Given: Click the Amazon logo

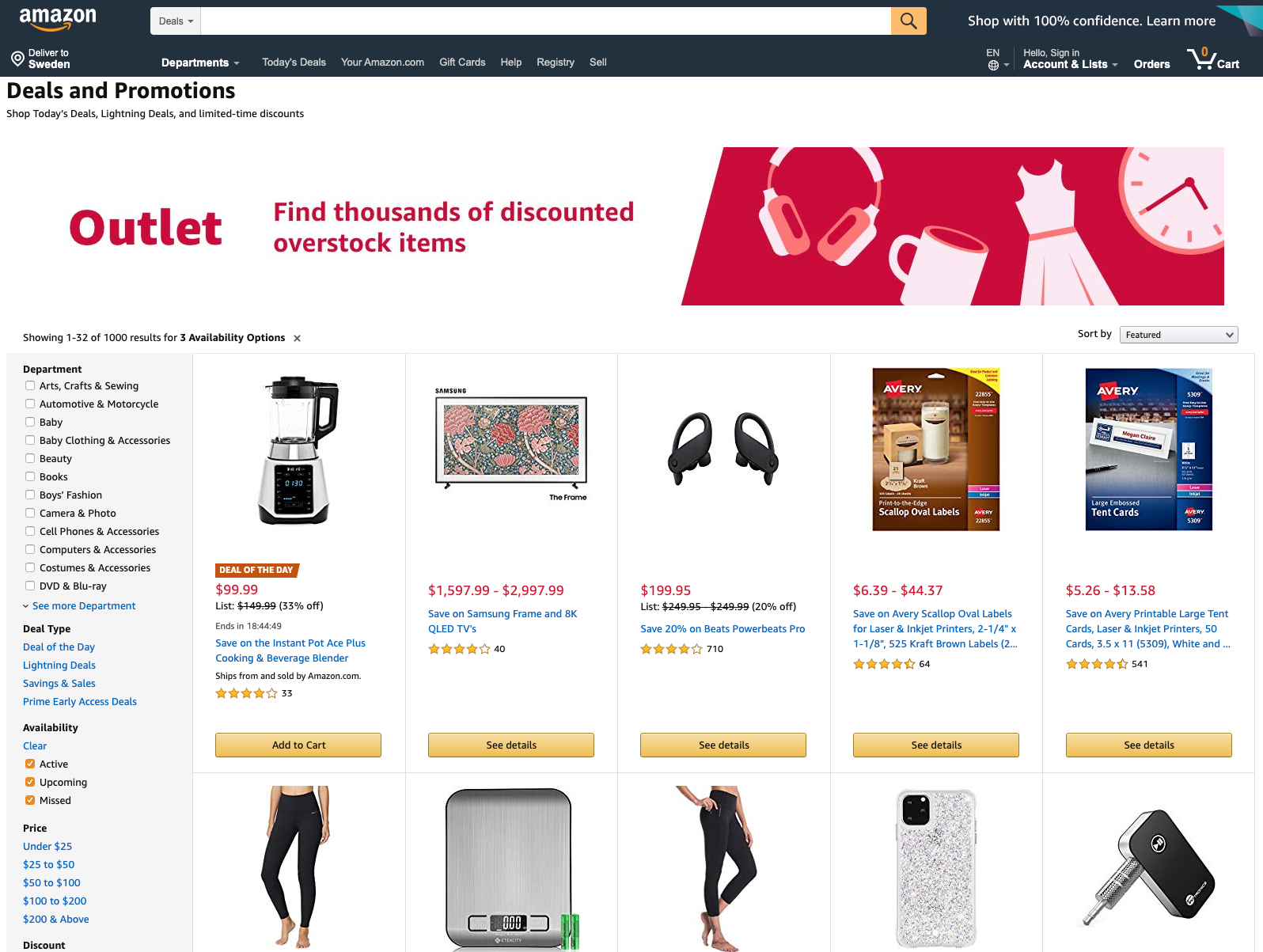Looking at the screenshot, I should [58, 19].
